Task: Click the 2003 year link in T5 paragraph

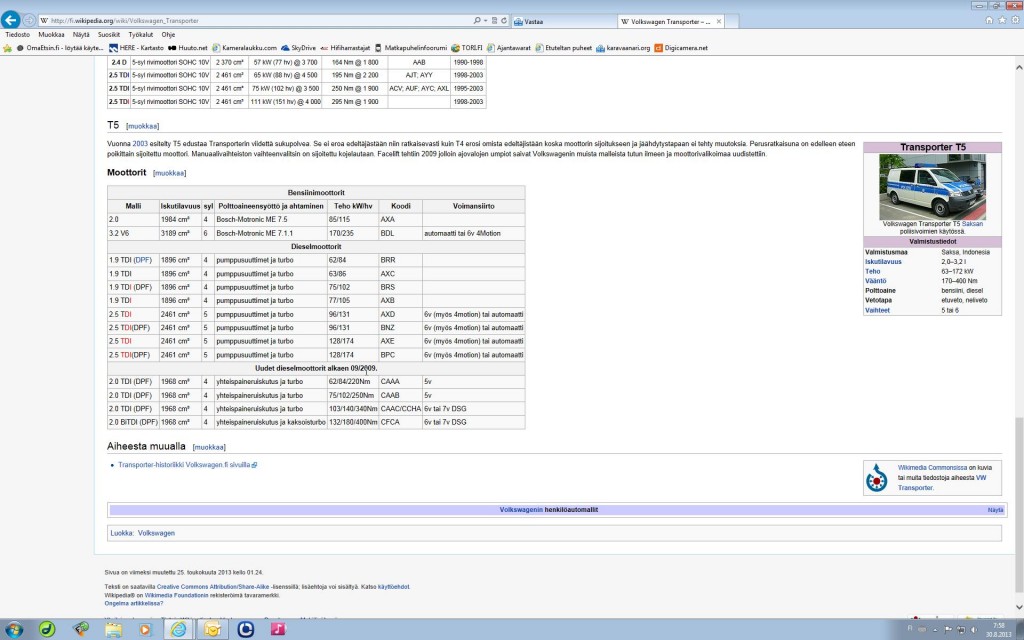Action: [140, 144]
